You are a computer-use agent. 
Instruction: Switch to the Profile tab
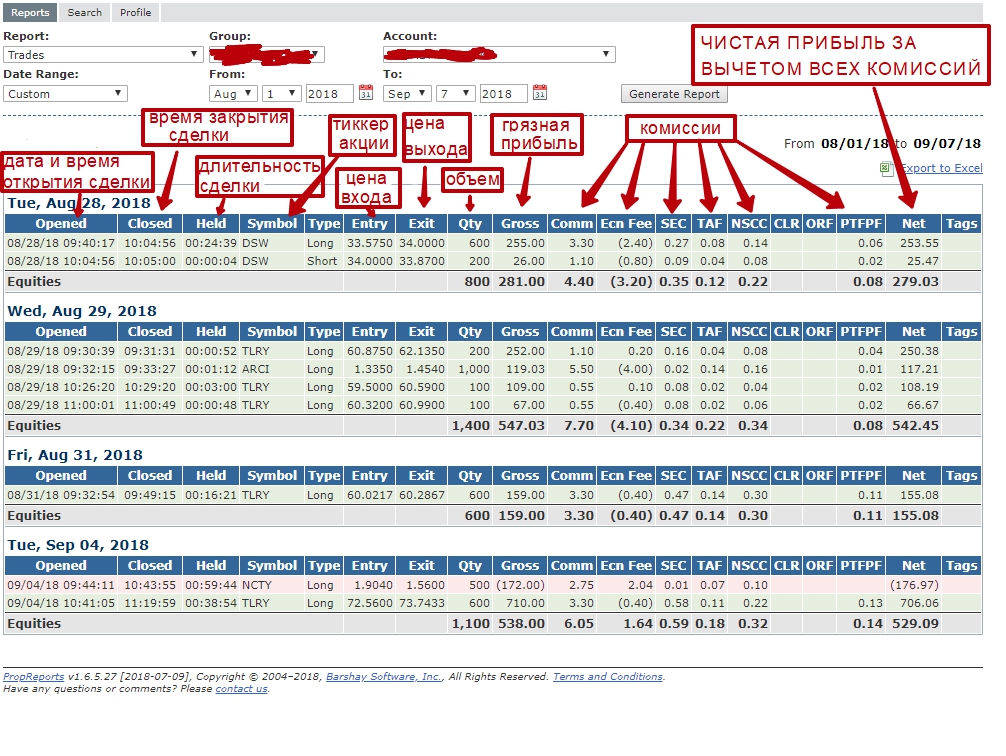pyautogui.click(x=135, y=12)
